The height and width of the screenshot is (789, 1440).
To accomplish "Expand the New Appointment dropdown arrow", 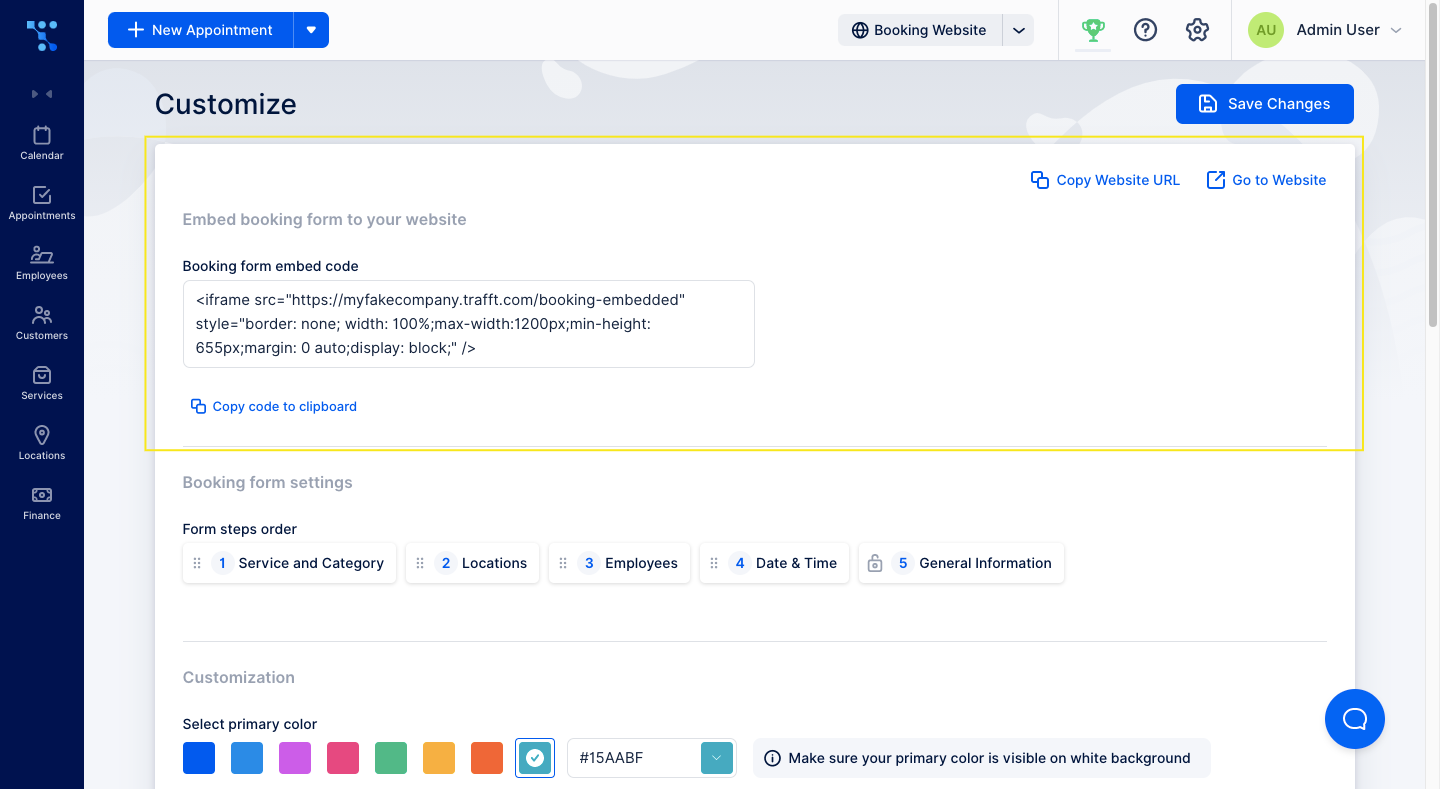I will 311,30.
